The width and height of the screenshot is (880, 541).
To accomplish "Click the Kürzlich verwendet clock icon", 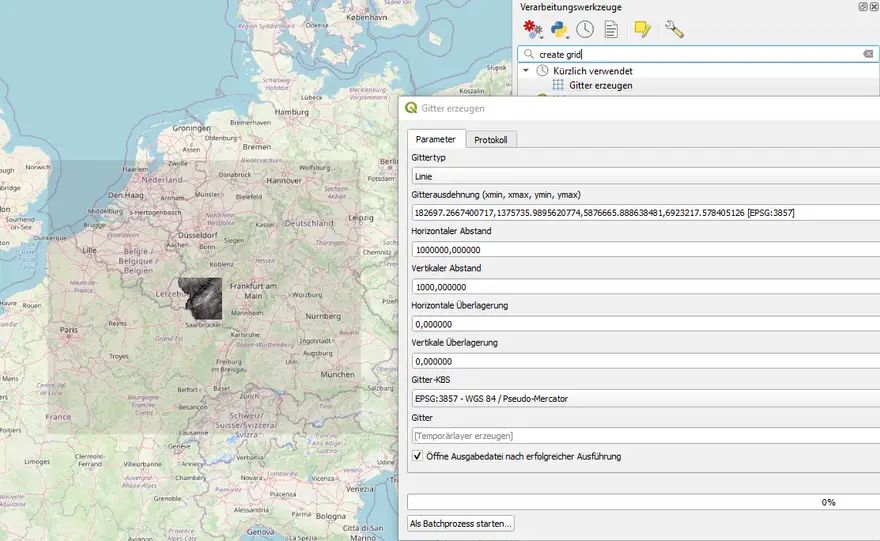I will point(542,71).
